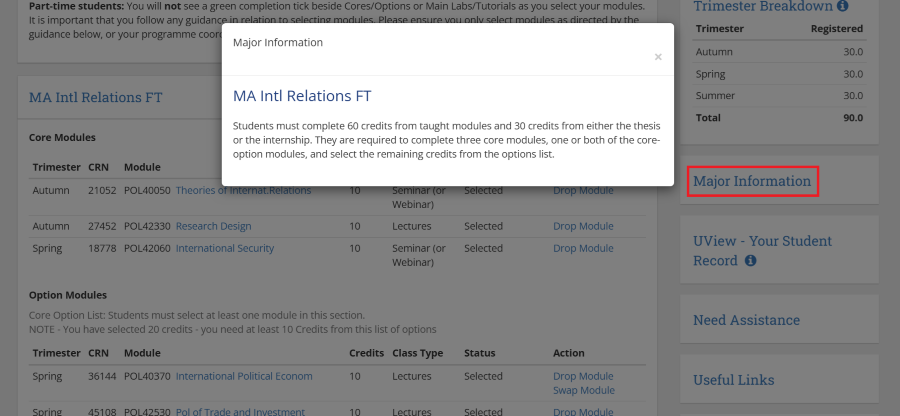Open Pol of Trade and Investment link
The width and height of the screenshot is (900, 416).
[x=240, y=411]
